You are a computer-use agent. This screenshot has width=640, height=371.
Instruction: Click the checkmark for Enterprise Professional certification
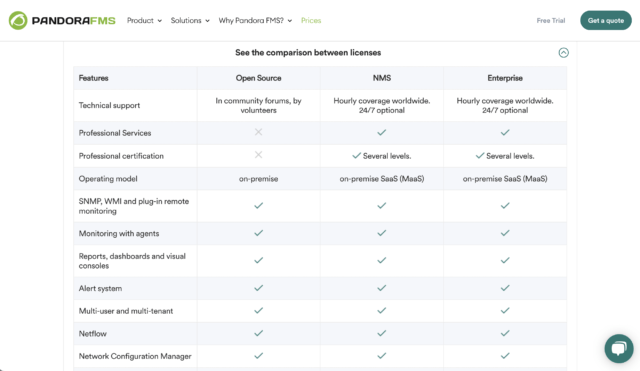tap(480, 156)
